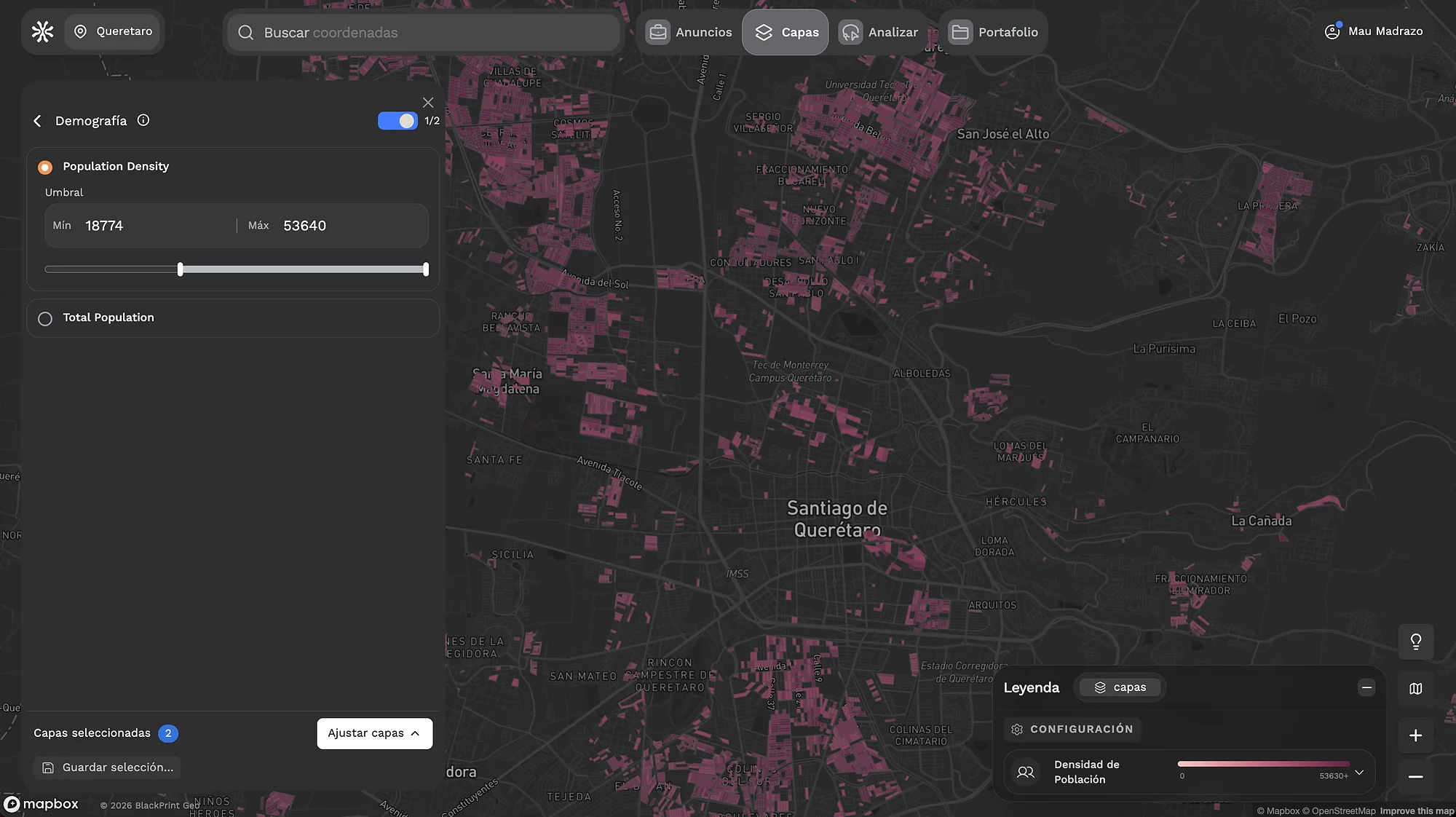Click the La Cañada map label
This screenshot has width=1456, height=817.
pos(1262,521)
